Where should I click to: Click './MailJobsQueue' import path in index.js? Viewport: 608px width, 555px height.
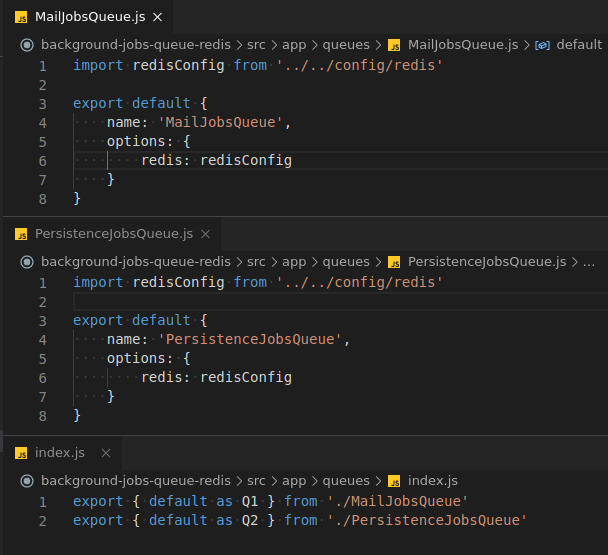[397, 501]
